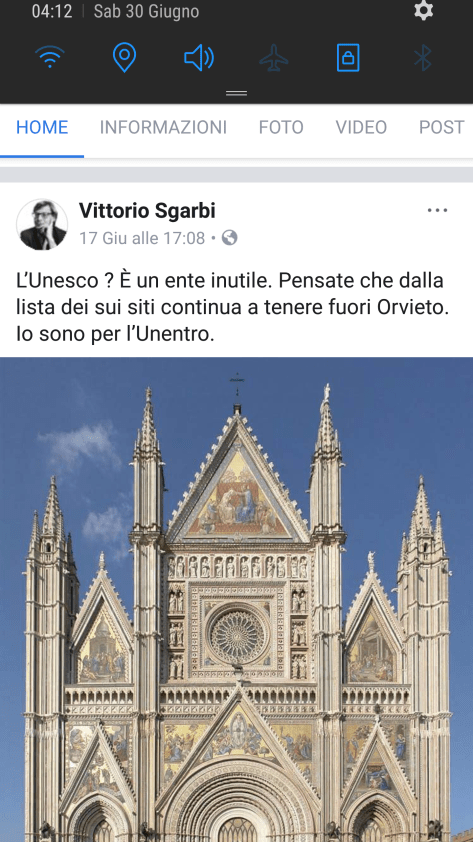Open the post options three-dots menu

(438, 210)
